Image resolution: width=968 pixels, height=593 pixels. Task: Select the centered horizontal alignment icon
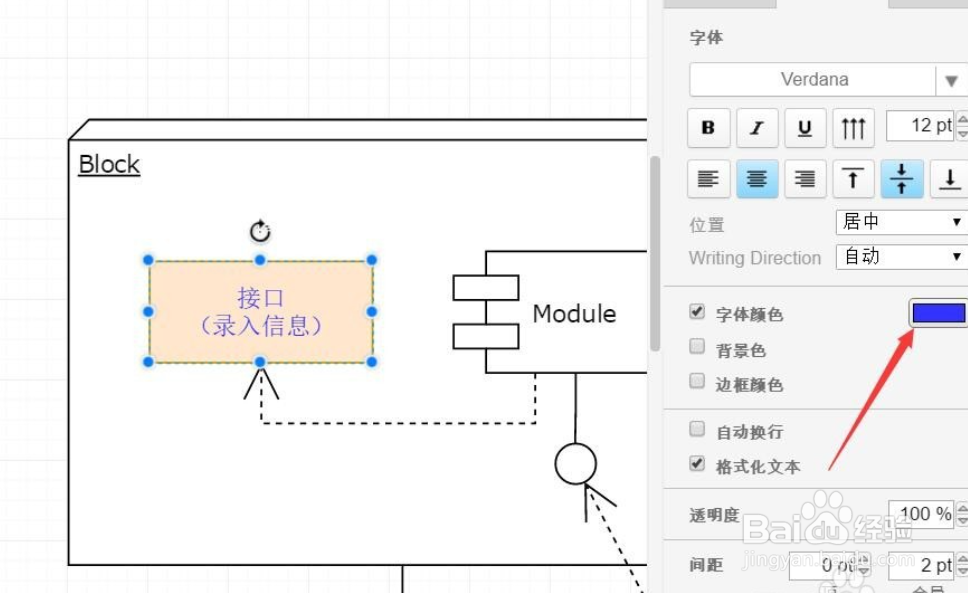point(757,179)
